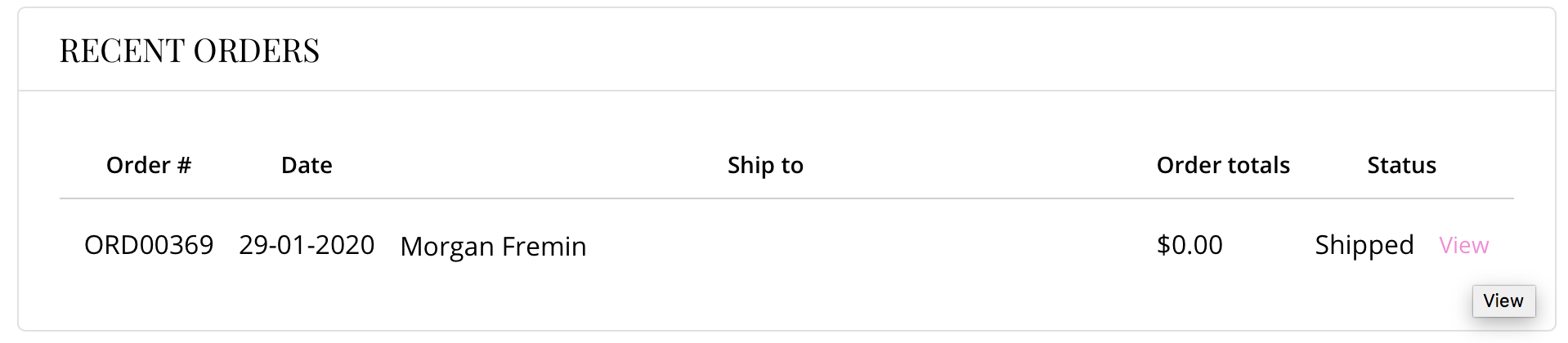Click the dollar sign in the order total
Image resolution: width=1568 pixels, height=343 pixels.
click(1163, 245)
